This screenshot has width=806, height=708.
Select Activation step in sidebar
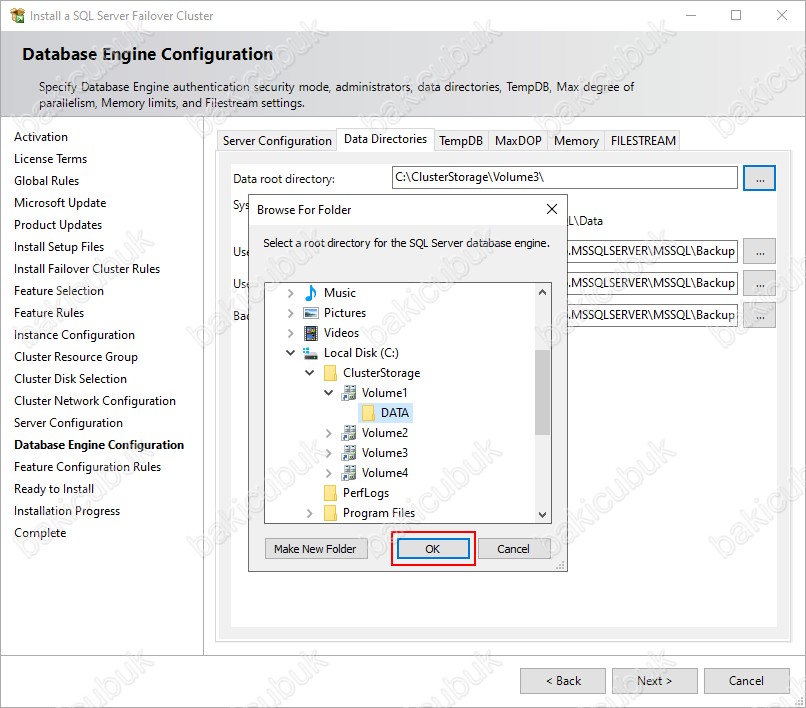(41, 137)
